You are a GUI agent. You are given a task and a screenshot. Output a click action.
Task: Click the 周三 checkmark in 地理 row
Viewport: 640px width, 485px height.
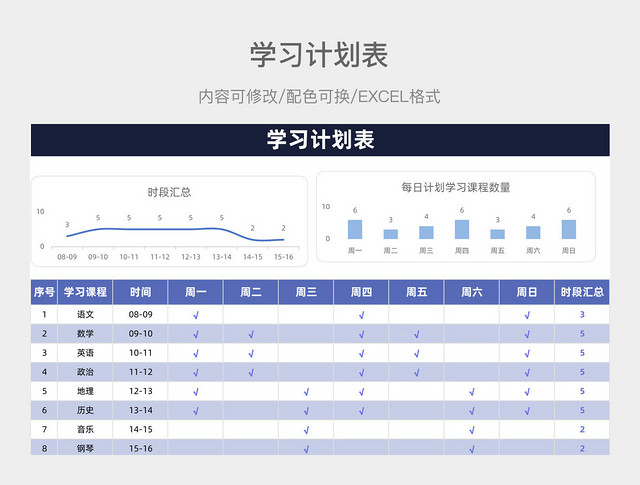(307, 392)
